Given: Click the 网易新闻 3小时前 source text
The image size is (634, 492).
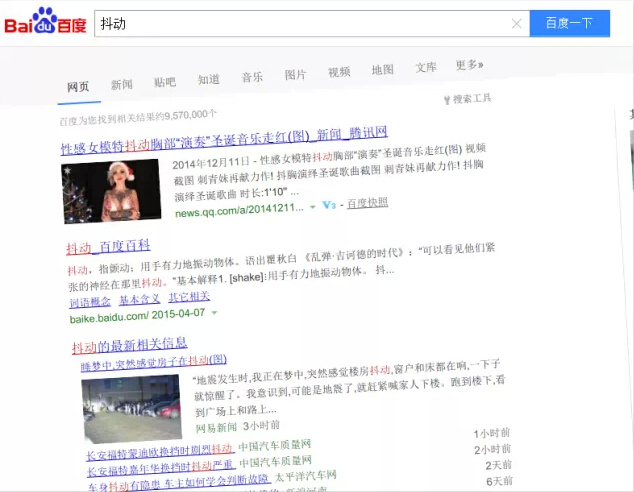Looking at the screenshot, I should pos(238,427).
